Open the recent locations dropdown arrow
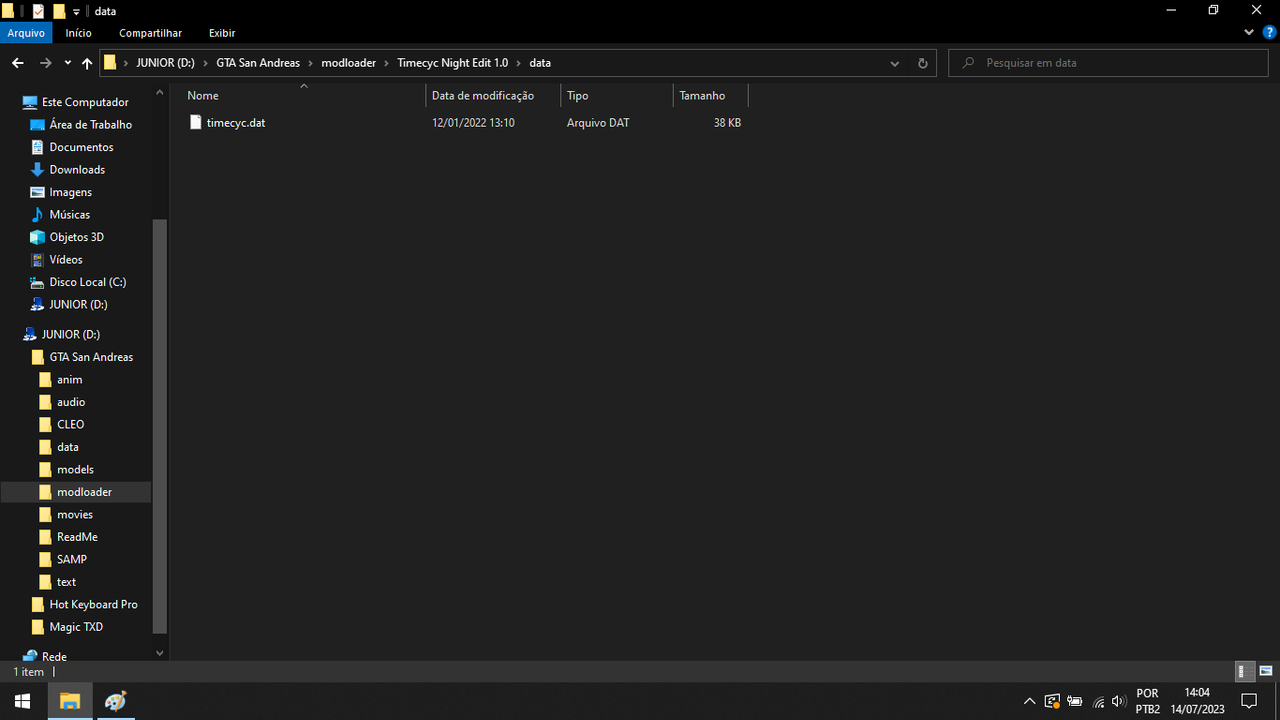1280x720 pixels. pos(67,63)
